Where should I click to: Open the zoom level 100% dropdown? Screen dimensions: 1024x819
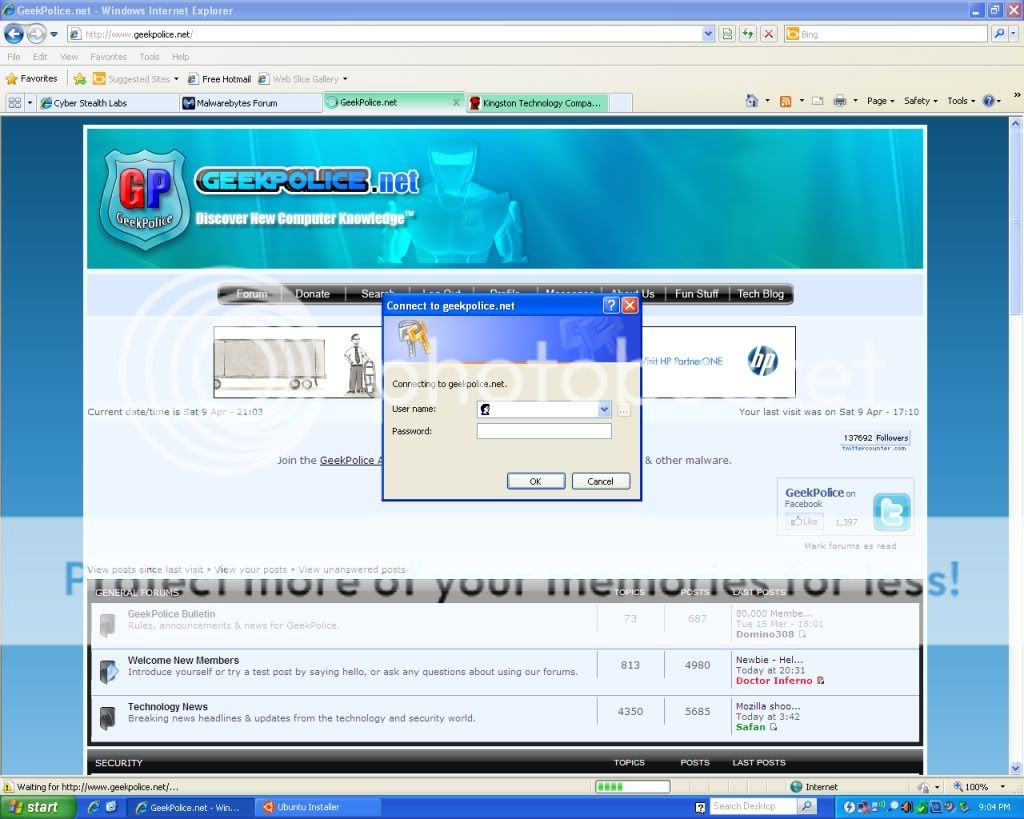pyautogui.click(x=1002, y=786)
